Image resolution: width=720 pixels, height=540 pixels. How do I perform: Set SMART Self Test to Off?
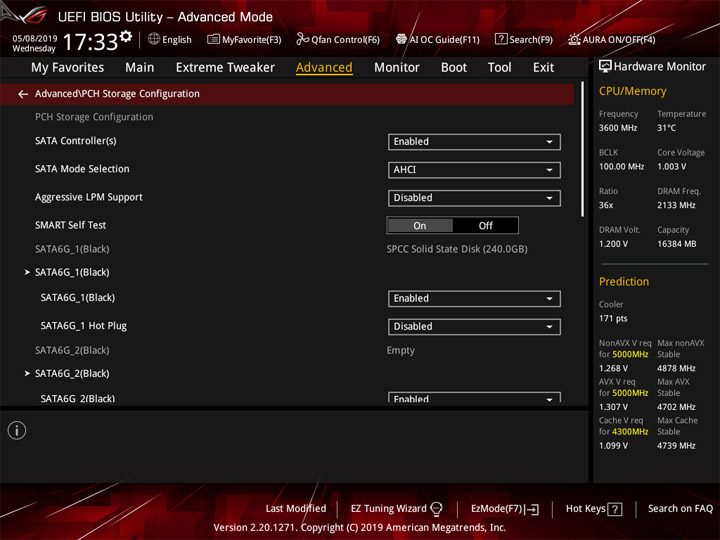pyautogui.click(x=485, y=225)
